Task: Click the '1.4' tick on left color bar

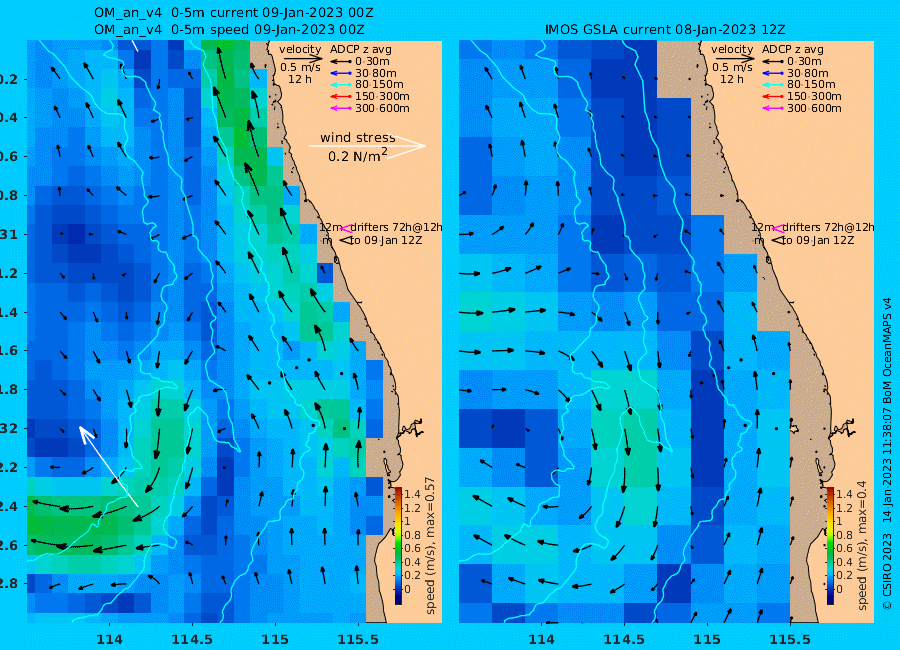Action: pos(412,494)
